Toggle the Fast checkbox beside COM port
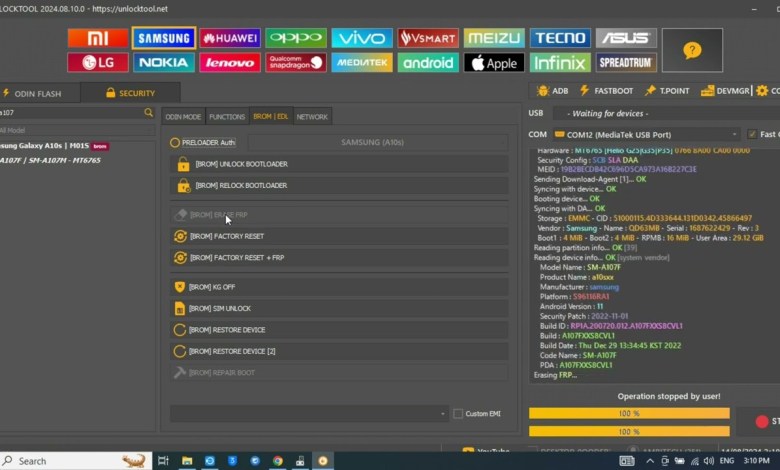The height and width of the screenshot is (470, 780). pyautogui.click(x=752, y=134)
